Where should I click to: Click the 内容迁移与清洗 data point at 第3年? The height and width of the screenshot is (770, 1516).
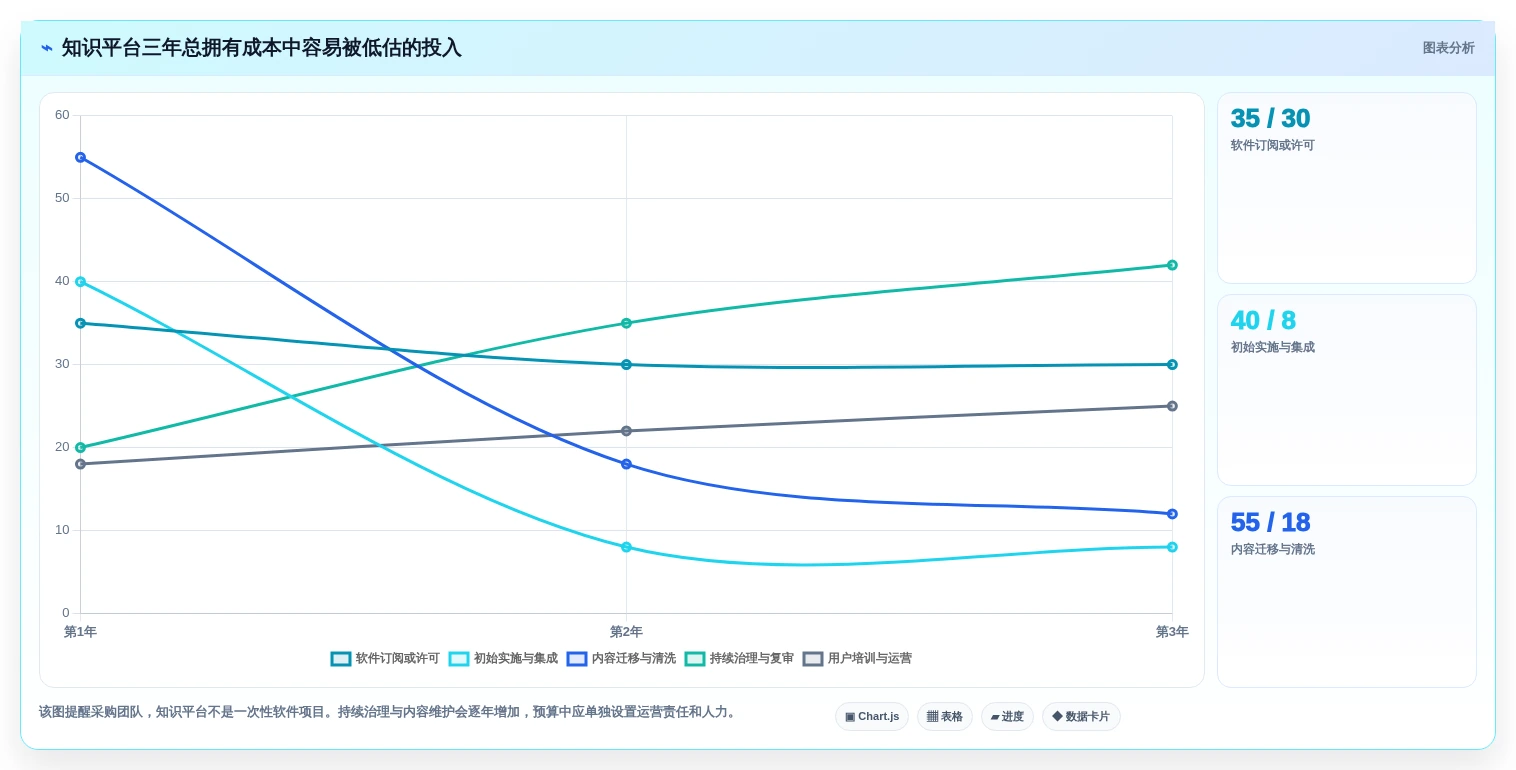[x=1172, y=514]
